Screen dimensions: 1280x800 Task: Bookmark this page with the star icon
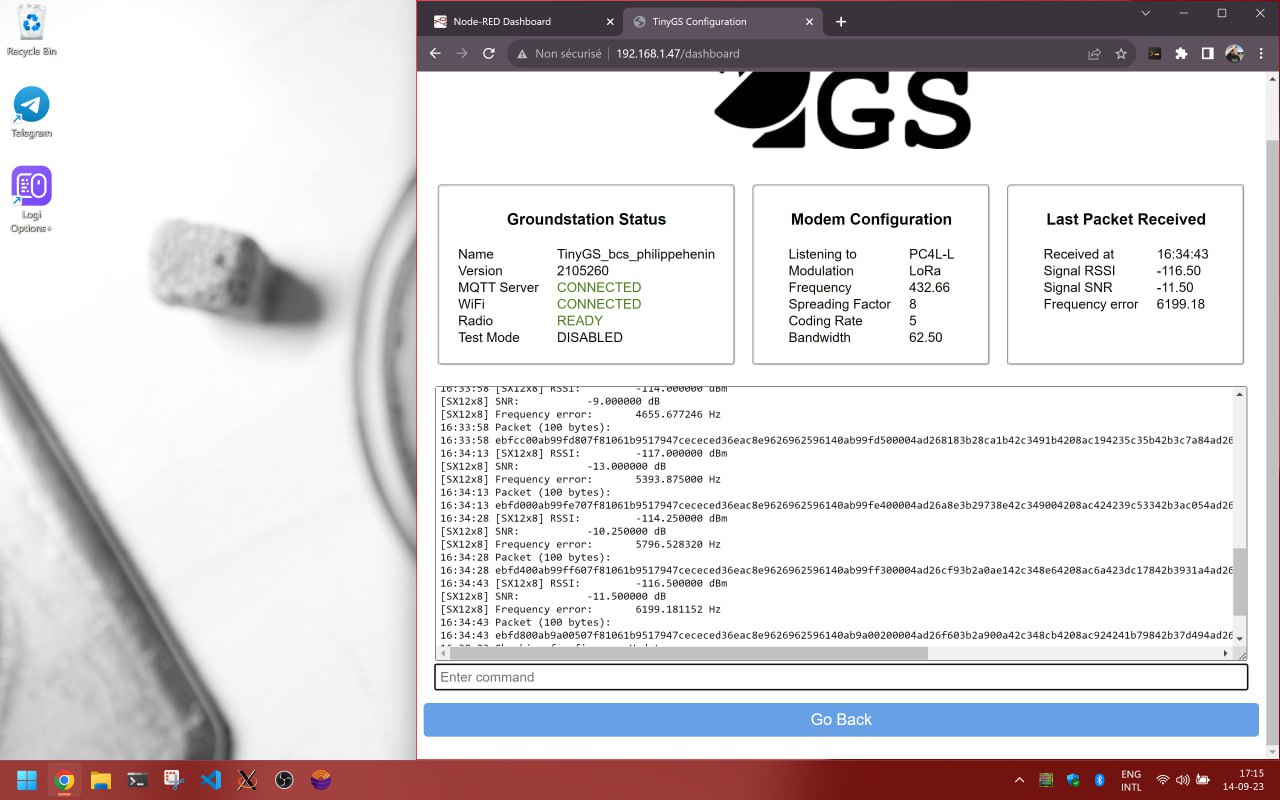tap(1121, 54)
